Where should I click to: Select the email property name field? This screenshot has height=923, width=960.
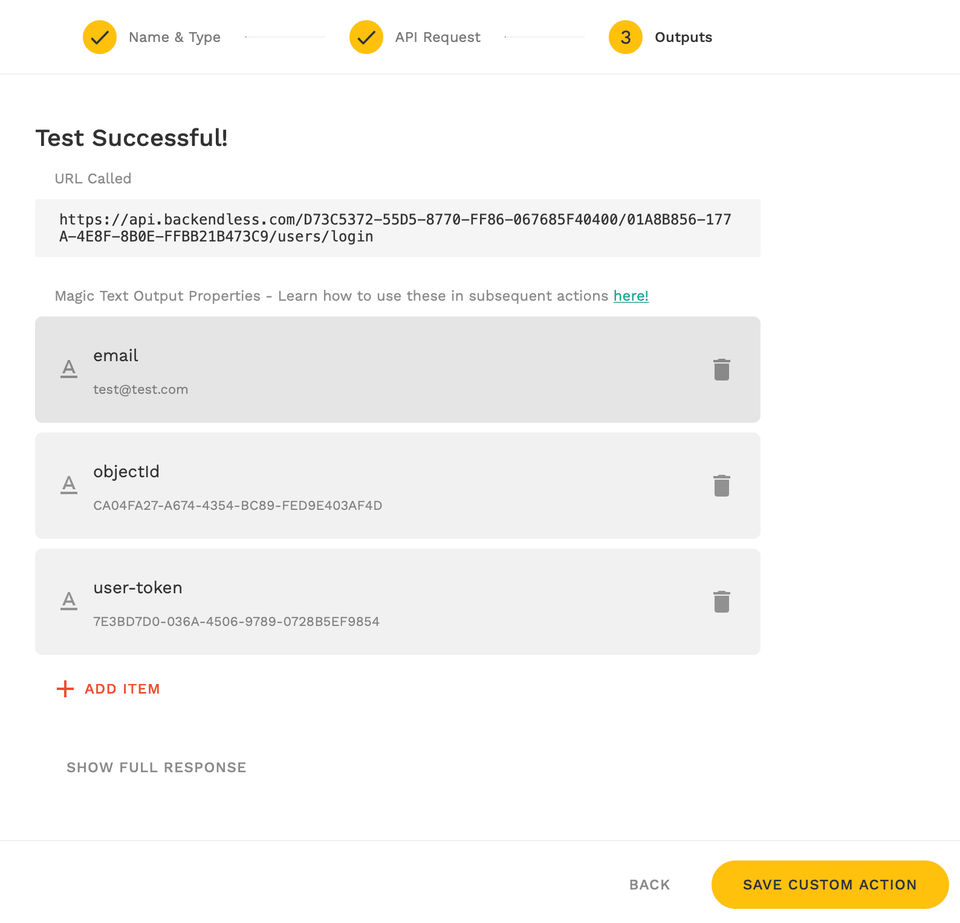tap(116, 356)
